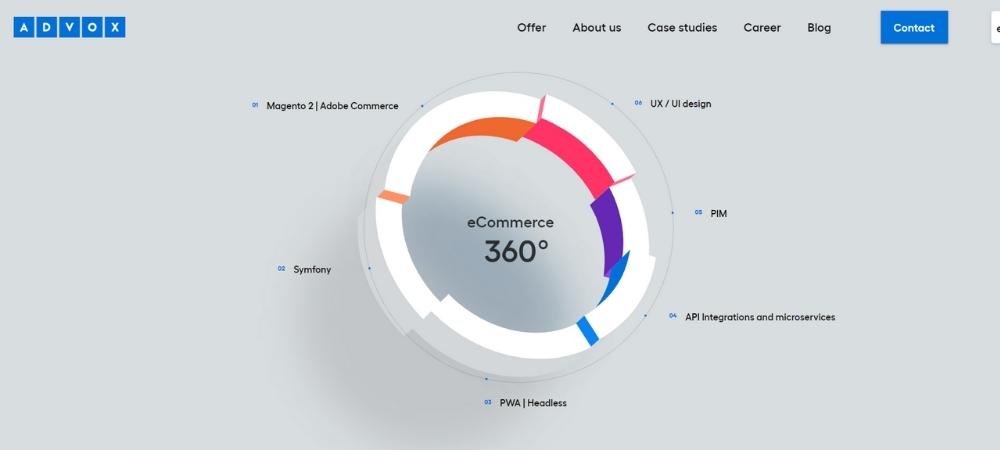Open Case studies in the navigation

click(681, 28)
